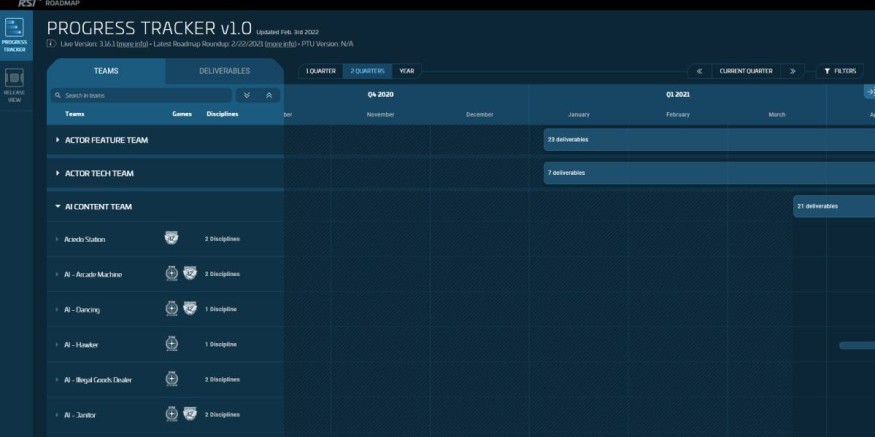Image resolution: width=875 pixels, height=437 pixels.
Task: Click Star Citizen icon in AI - Dancing row
Action: [172, 309]
